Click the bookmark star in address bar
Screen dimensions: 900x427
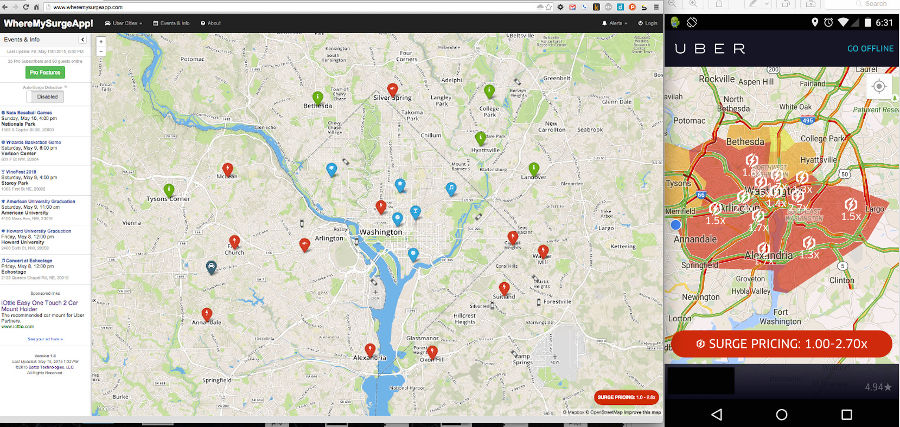click(550, 7)
